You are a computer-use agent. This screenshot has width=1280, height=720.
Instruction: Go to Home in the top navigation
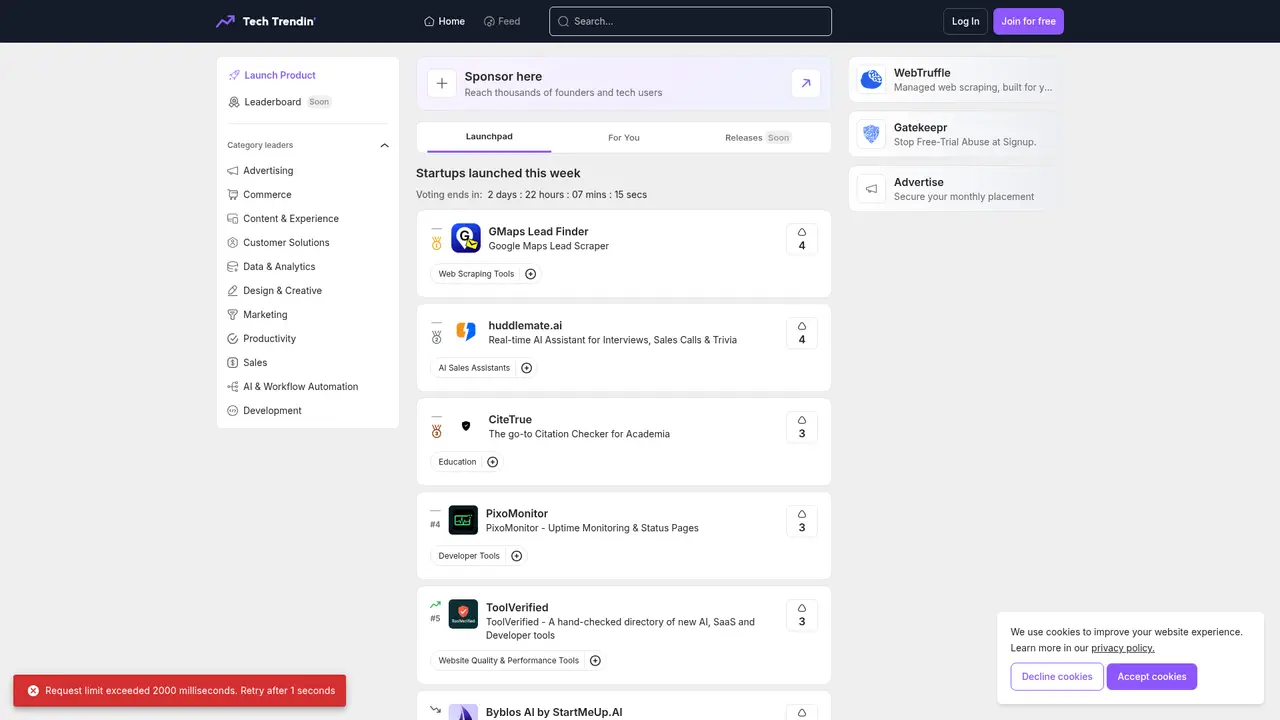(444, 21)
